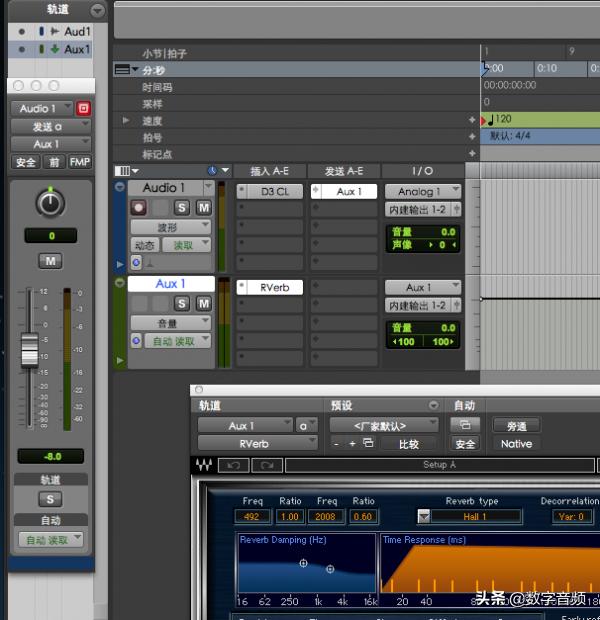Click the 插入 A-E column header
This screenshot has width=600, height=620.
pyautogui.click(x=270, y=171)
